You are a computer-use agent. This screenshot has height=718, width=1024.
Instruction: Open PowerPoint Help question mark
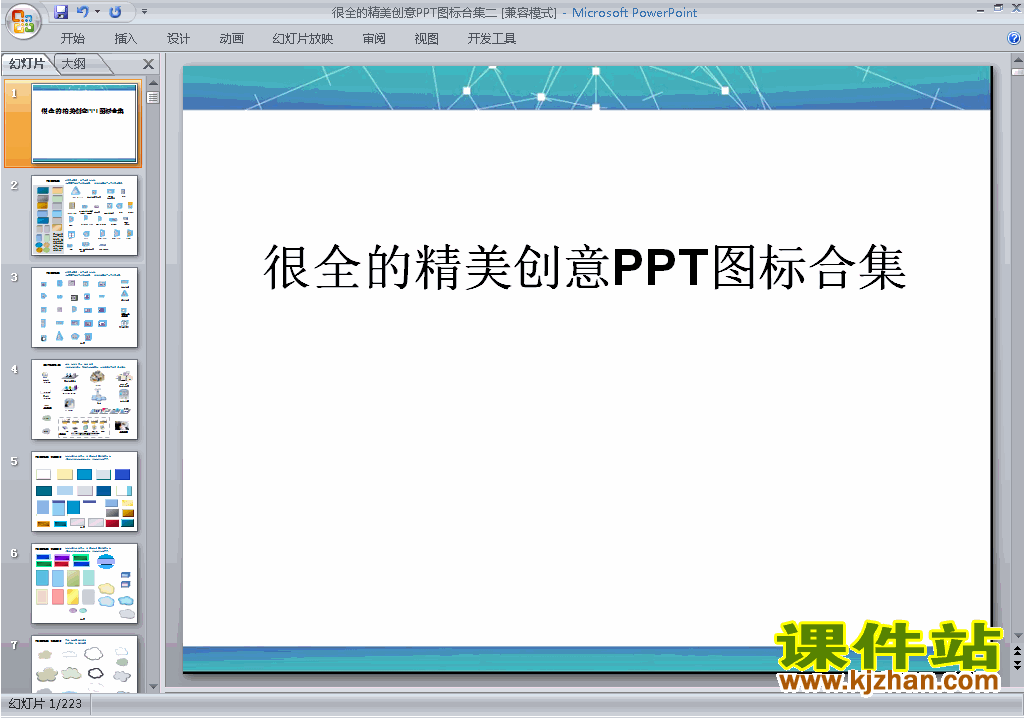coord(1014,39)
